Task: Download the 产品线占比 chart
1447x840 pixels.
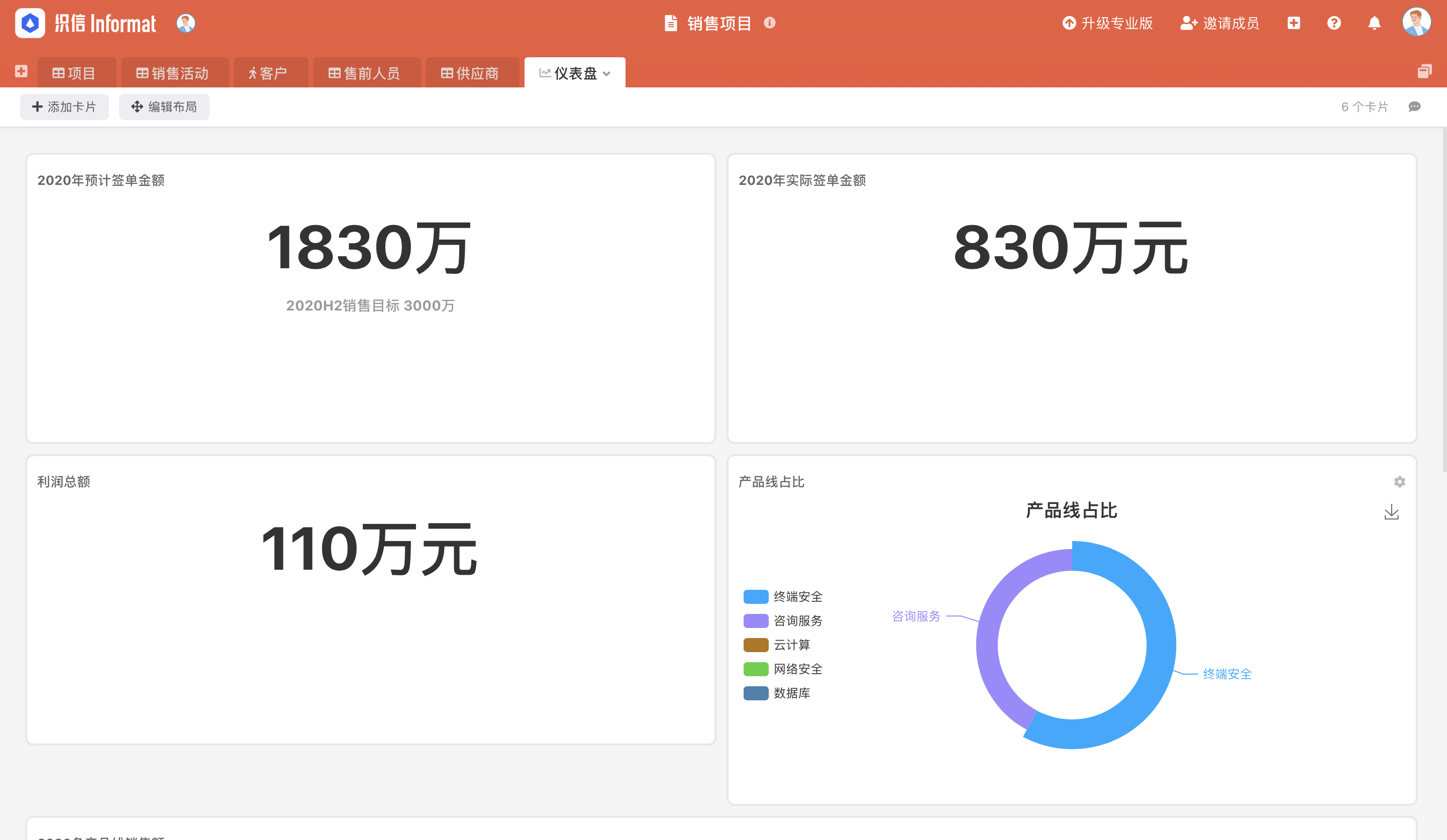Action: (x=1392, y=513)
